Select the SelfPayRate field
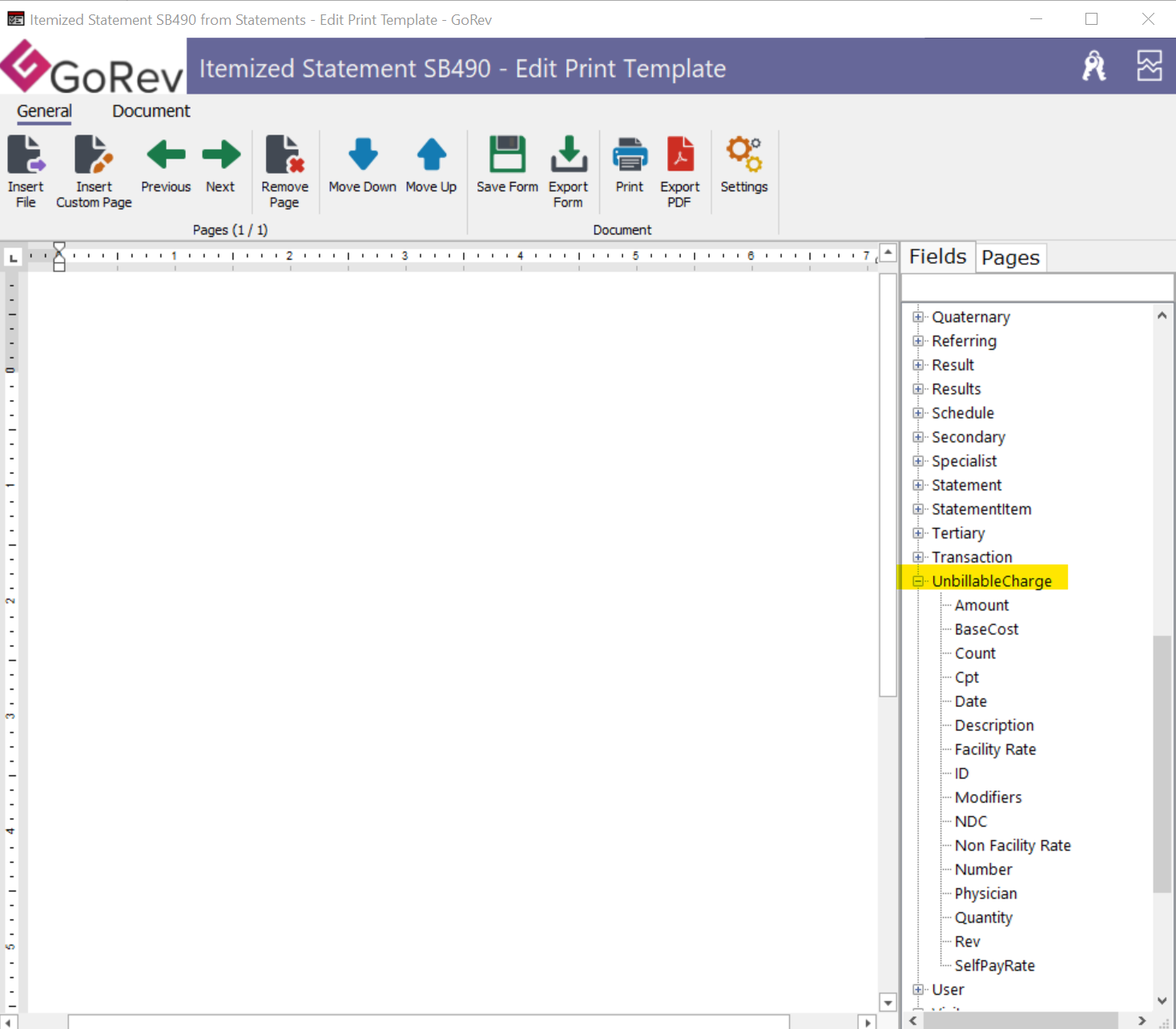 (994, 966)
